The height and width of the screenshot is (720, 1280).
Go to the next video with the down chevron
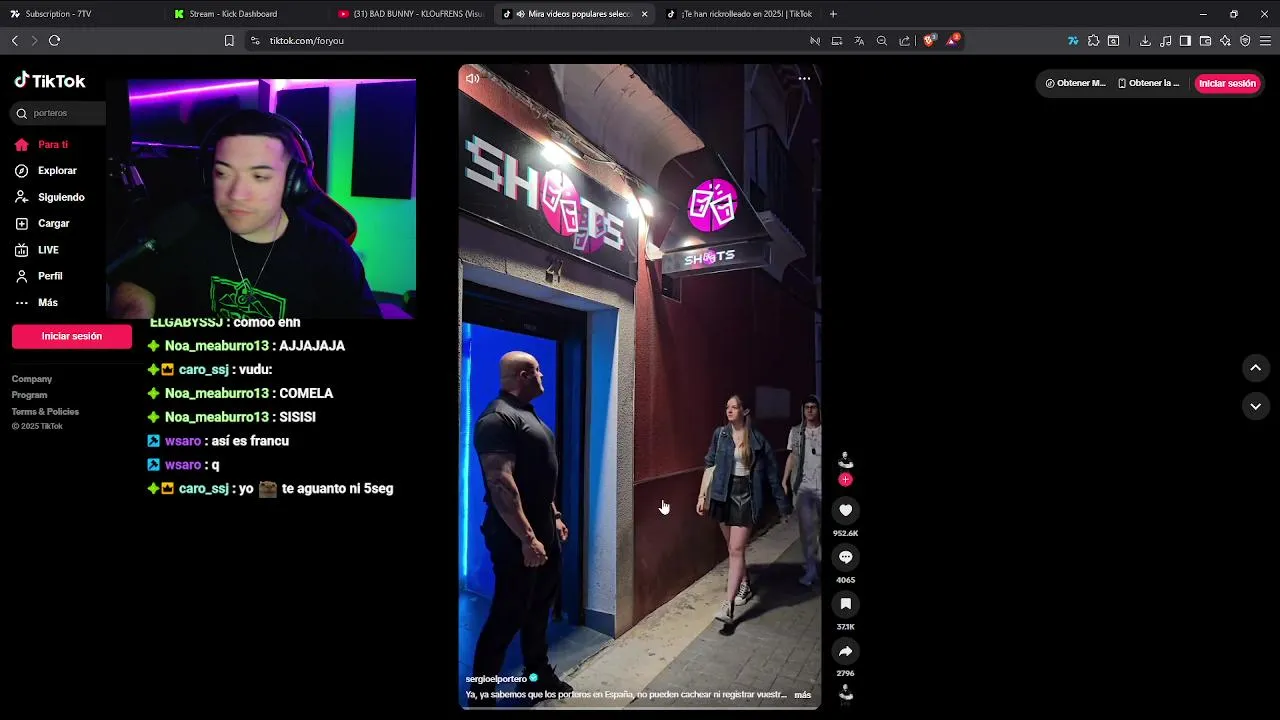pyautogui.click(x=1255, y=406)
